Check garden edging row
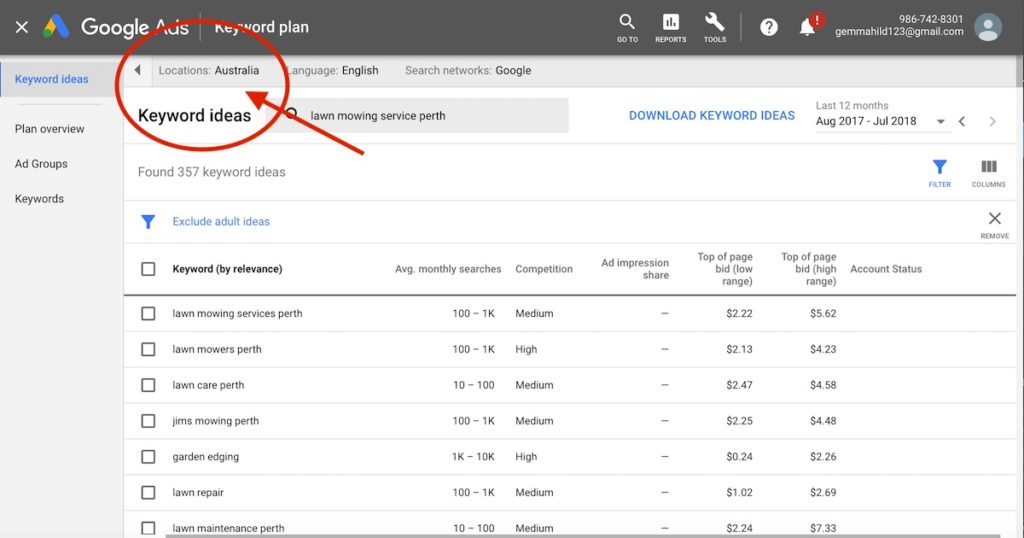 [x=148, y=457]
